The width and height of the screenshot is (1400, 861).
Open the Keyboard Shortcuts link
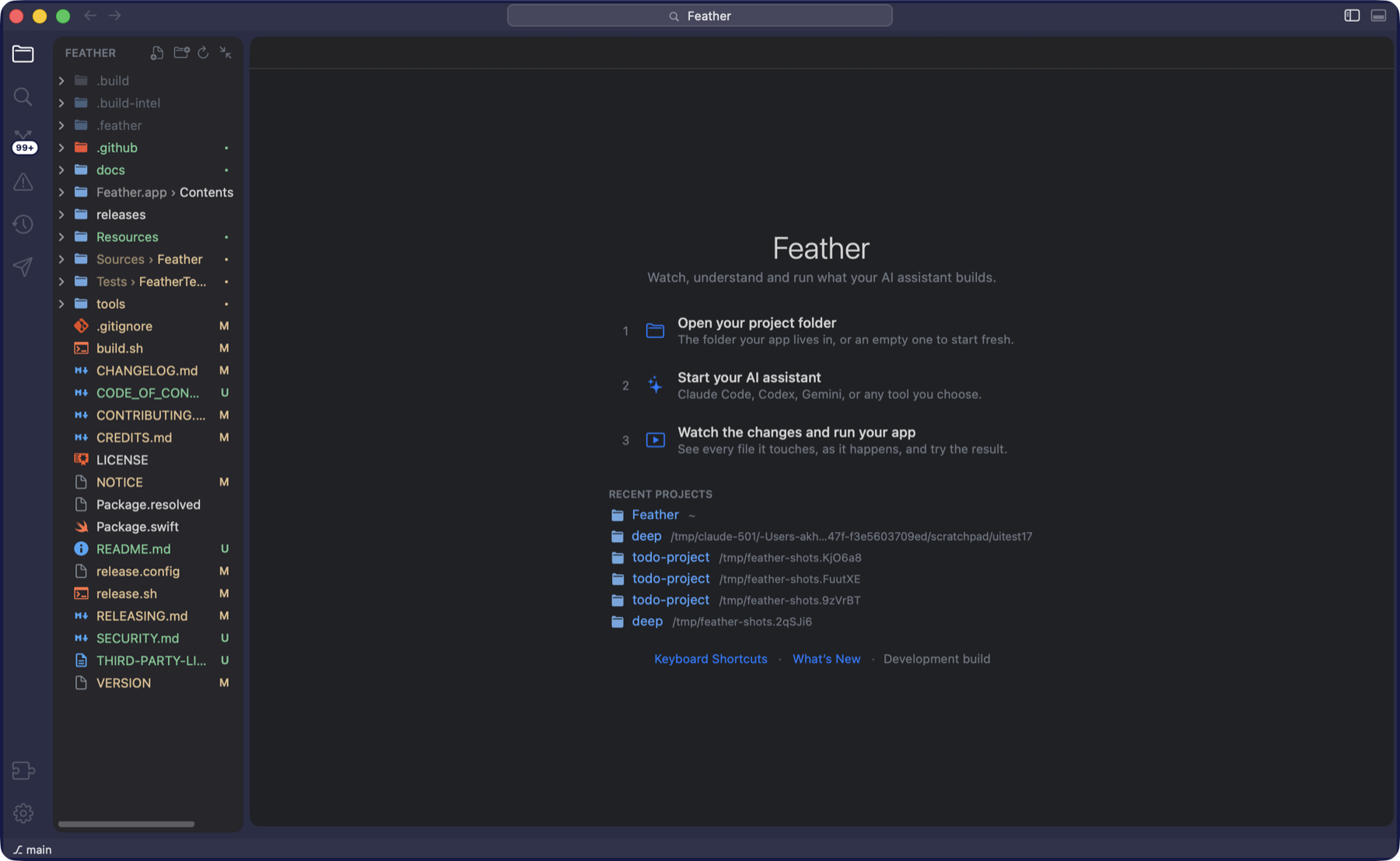tap(710, 659)
